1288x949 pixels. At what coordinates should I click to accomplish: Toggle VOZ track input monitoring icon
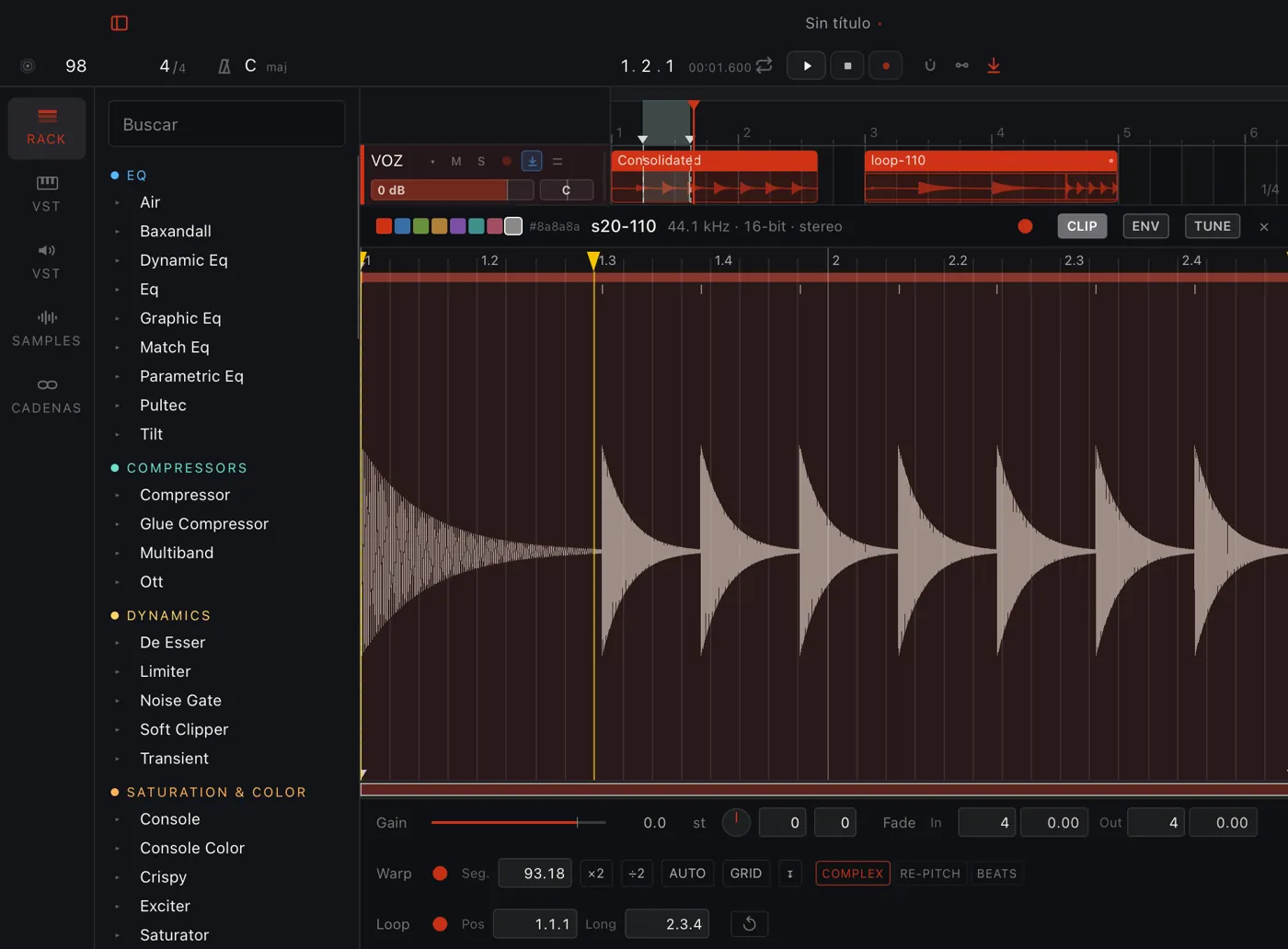click(532, 161)
